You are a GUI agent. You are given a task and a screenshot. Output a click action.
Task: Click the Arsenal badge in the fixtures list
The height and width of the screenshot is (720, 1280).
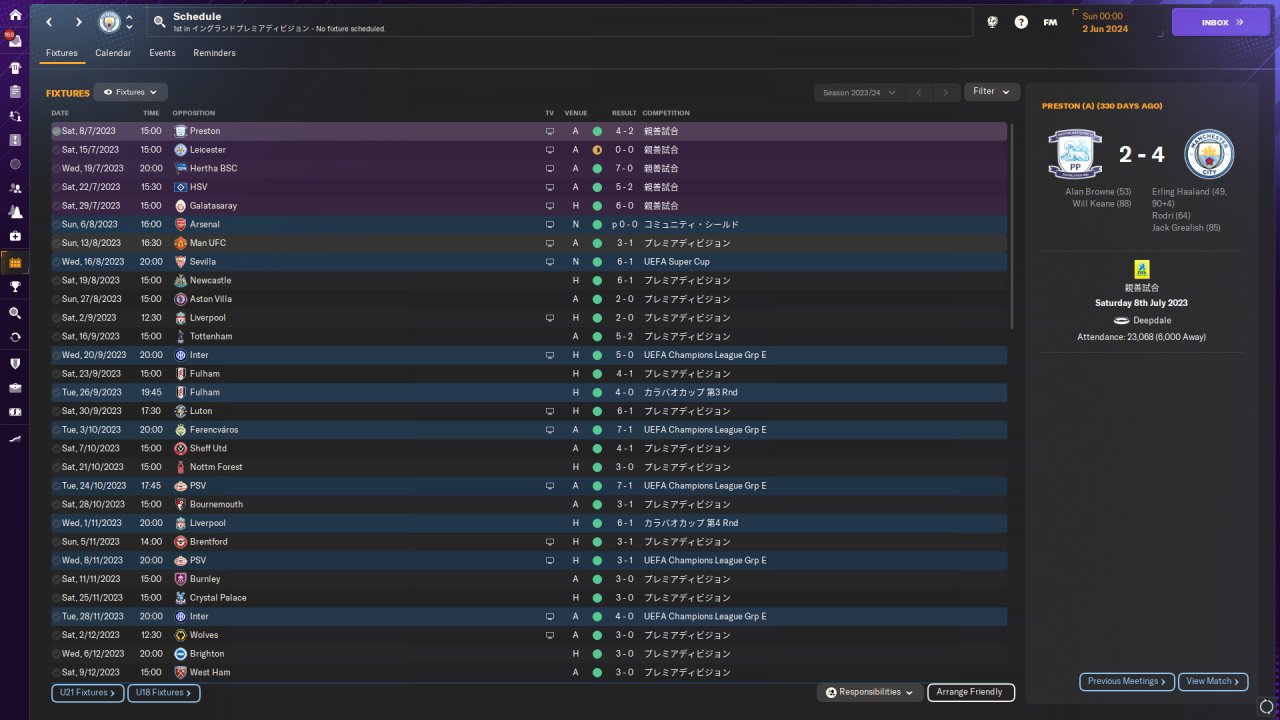[180, 224]
